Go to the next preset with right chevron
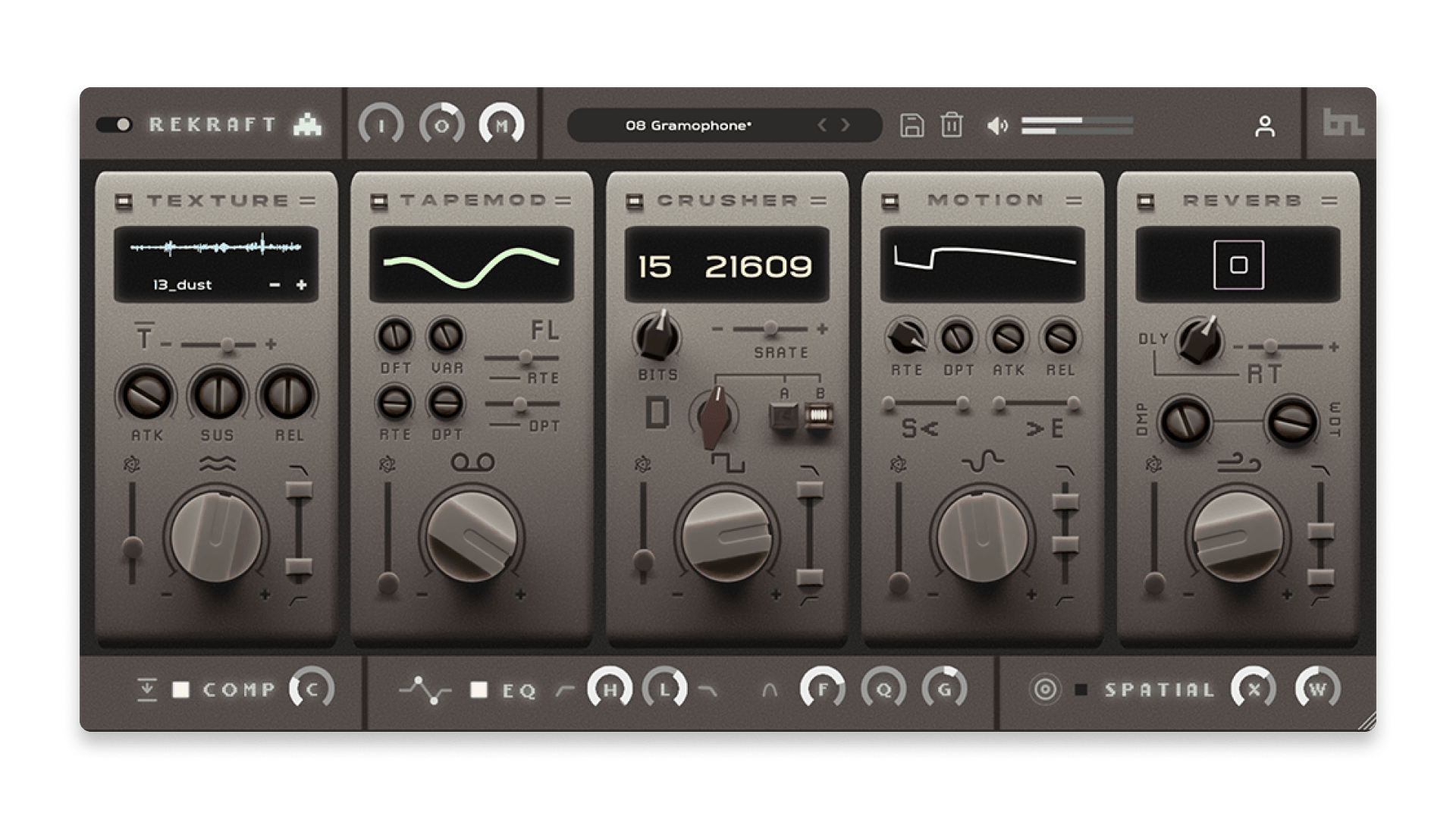This screenshot has height=819, width=1456. (x=846, y=125)
